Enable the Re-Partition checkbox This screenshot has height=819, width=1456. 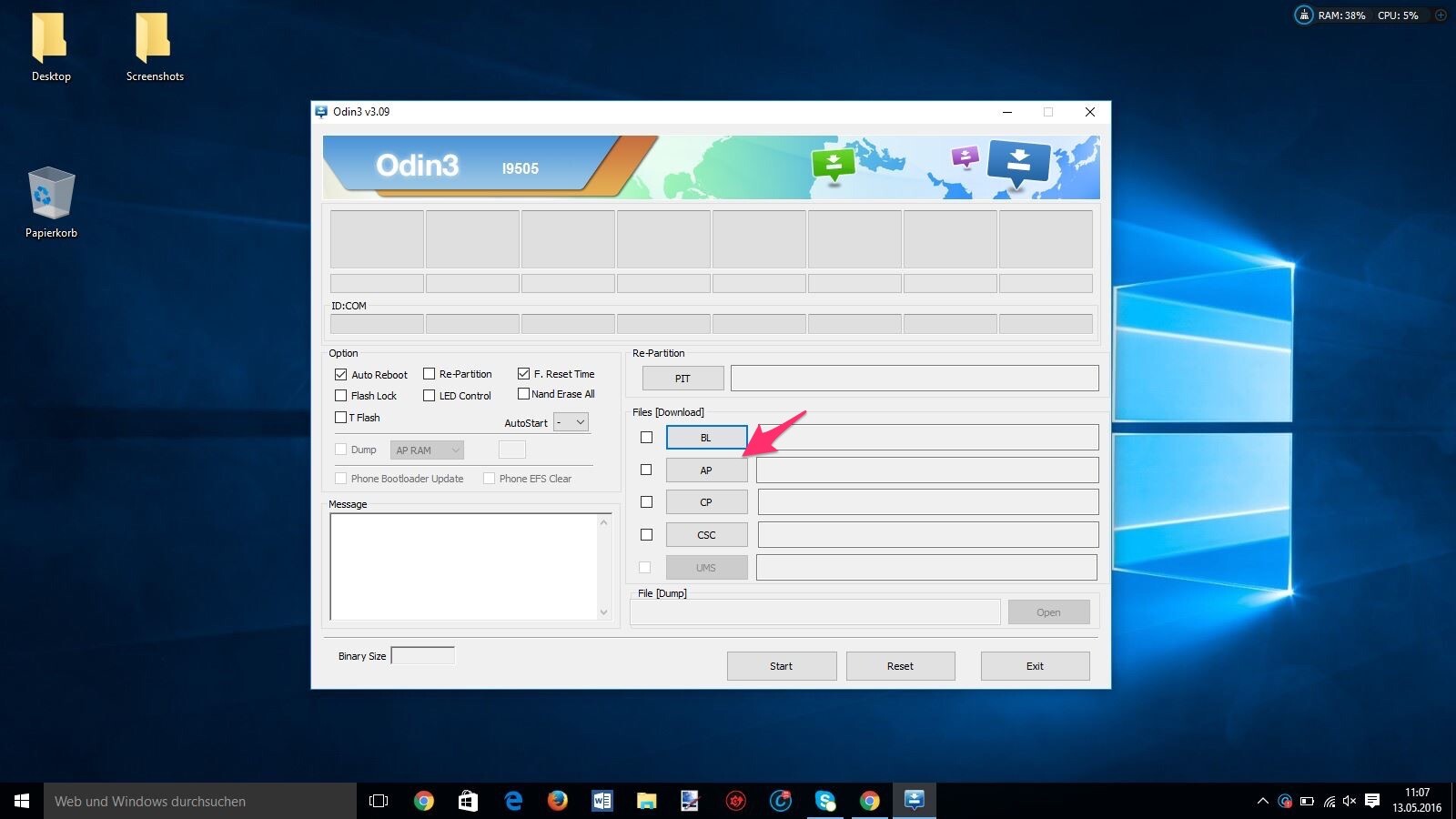click(430, 374)
